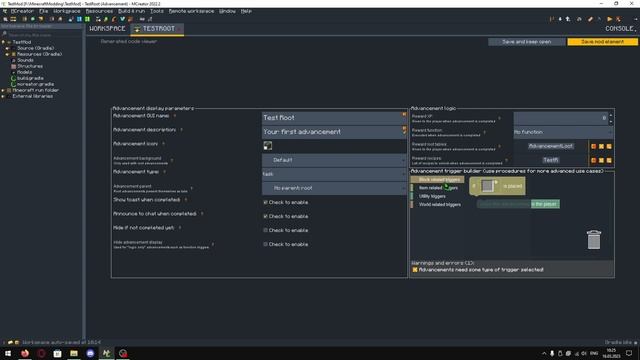Select the advancement icon slot

(267, 146)
